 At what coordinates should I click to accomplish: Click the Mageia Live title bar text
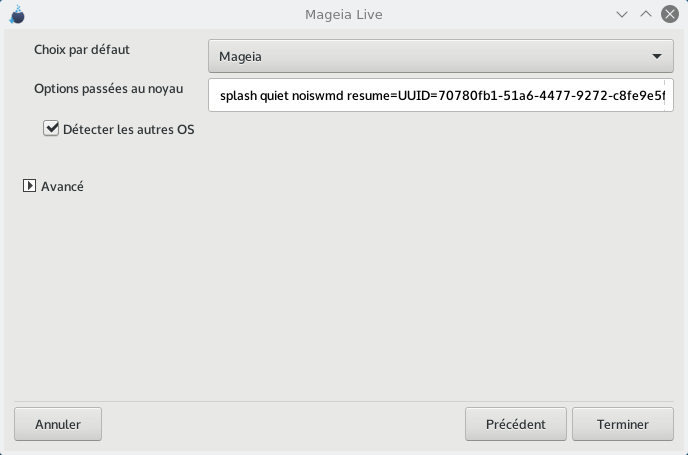pyautogui.click(x=344, y=14)
